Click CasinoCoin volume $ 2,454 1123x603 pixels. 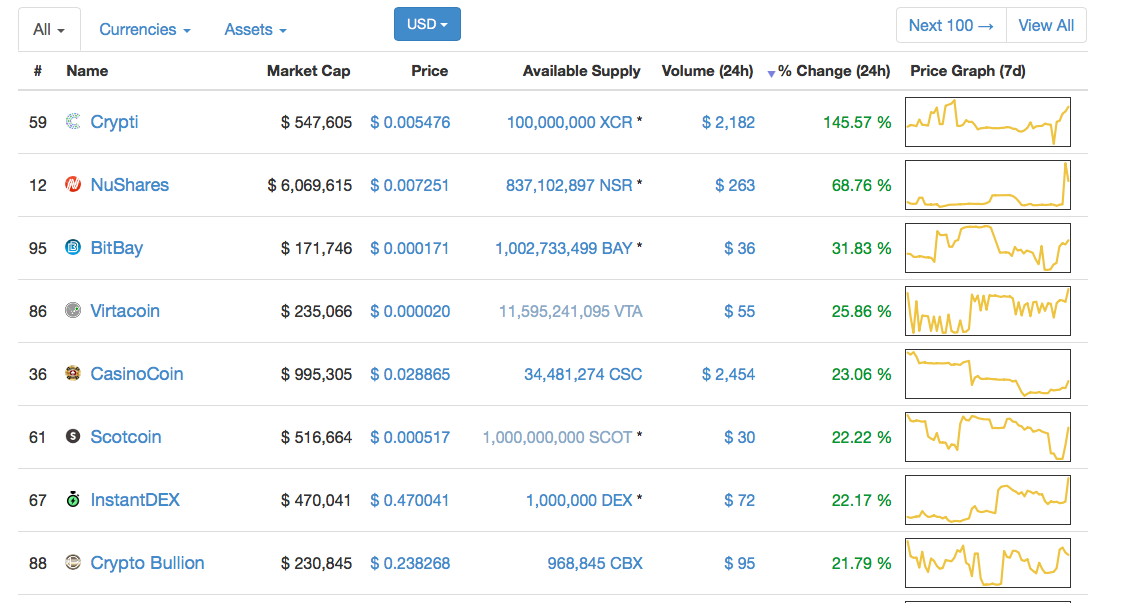pos(728,375)
